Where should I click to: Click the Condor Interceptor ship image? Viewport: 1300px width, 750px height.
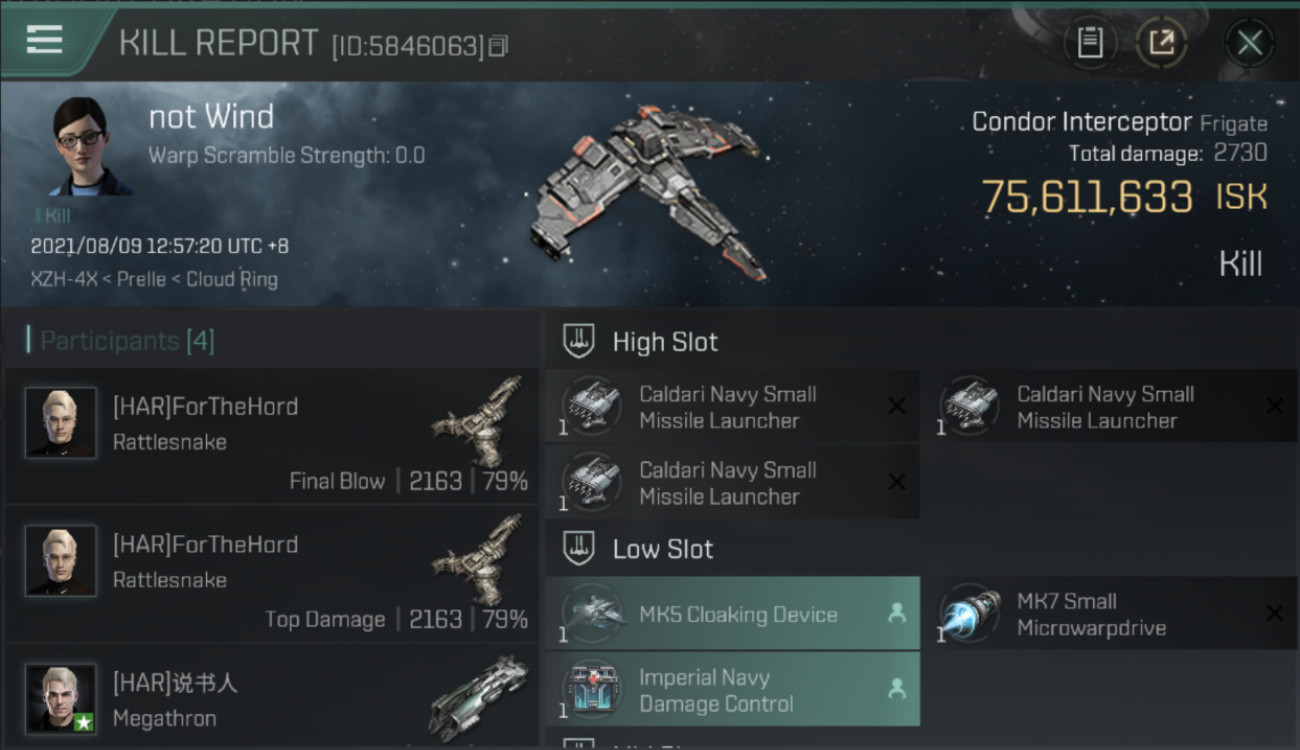point(650,193)
